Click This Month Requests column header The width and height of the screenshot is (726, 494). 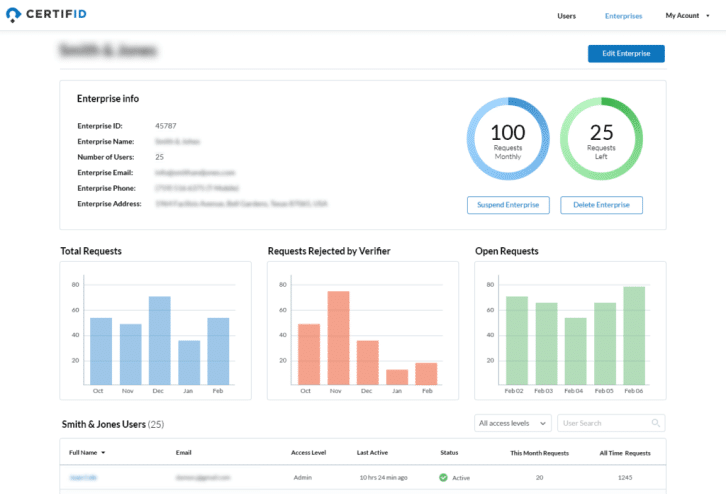point(539,453)
